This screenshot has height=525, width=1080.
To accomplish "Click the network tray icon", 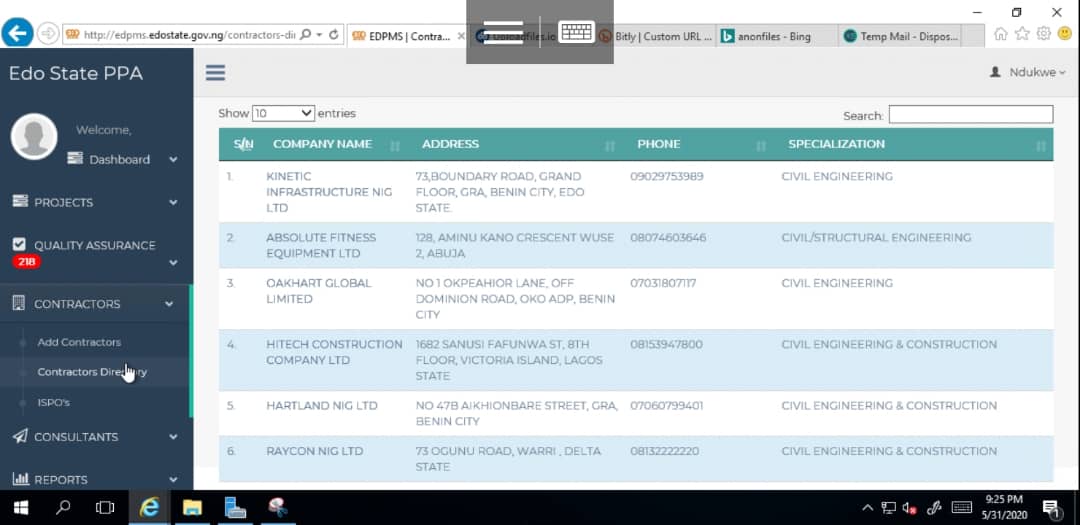I will tap(889, 508).
